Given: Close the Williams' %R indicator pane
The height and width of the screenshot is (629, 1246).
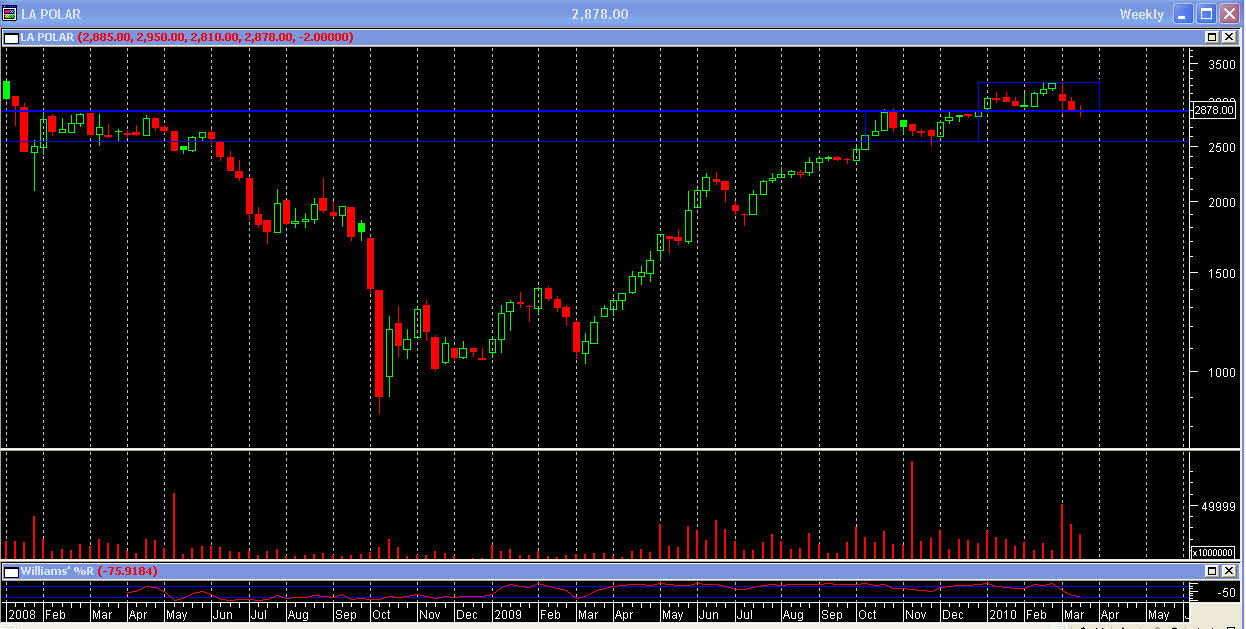Looking at the screenshot, I should tap(1228, 571).
